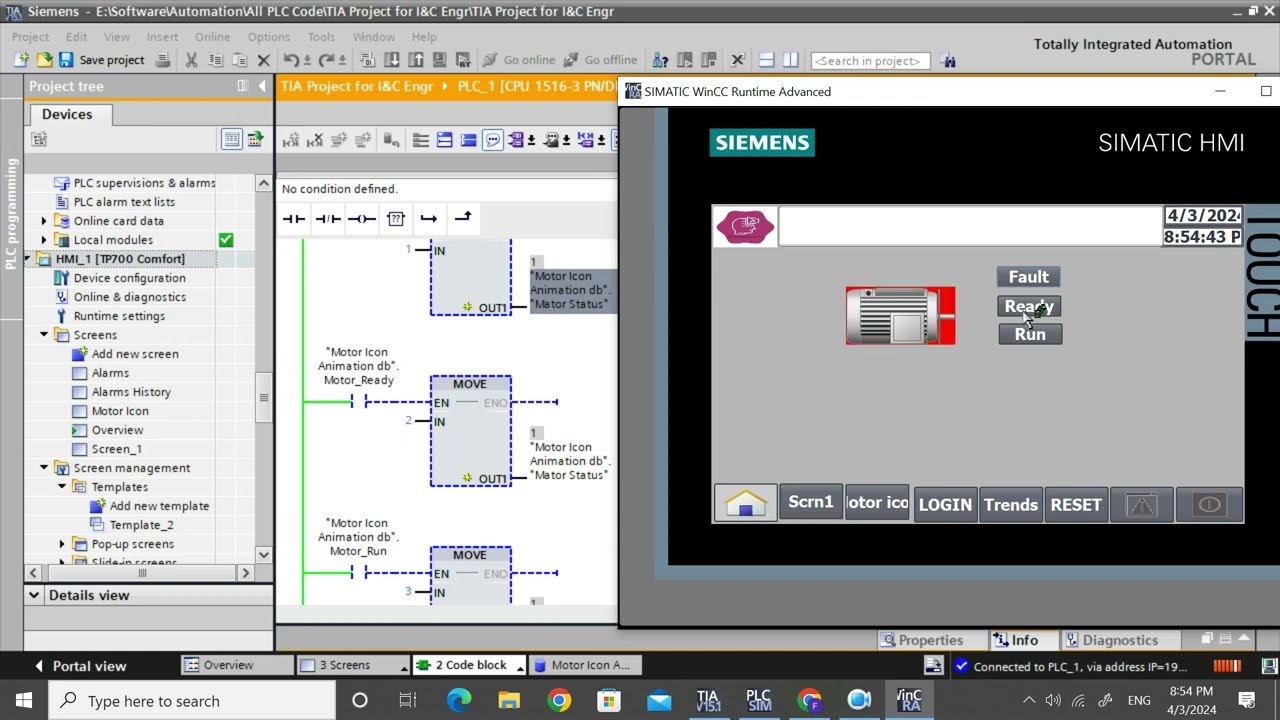Click the Delete X icon in toolbar
This screenshot has width=1280, height=720.
264,60
